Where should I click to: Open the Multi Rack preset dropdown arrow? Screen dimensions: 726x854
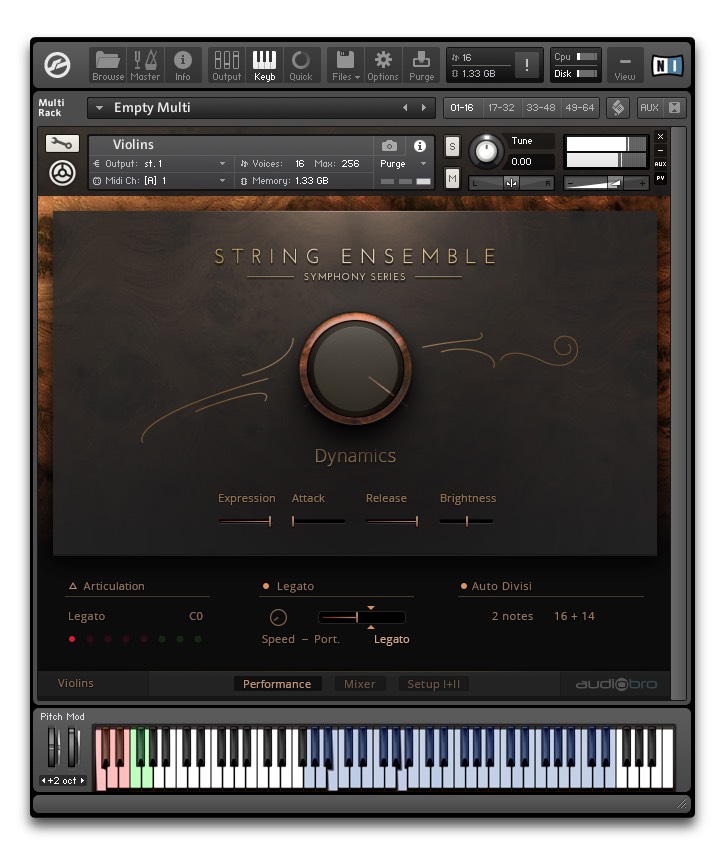pos(99,108)
